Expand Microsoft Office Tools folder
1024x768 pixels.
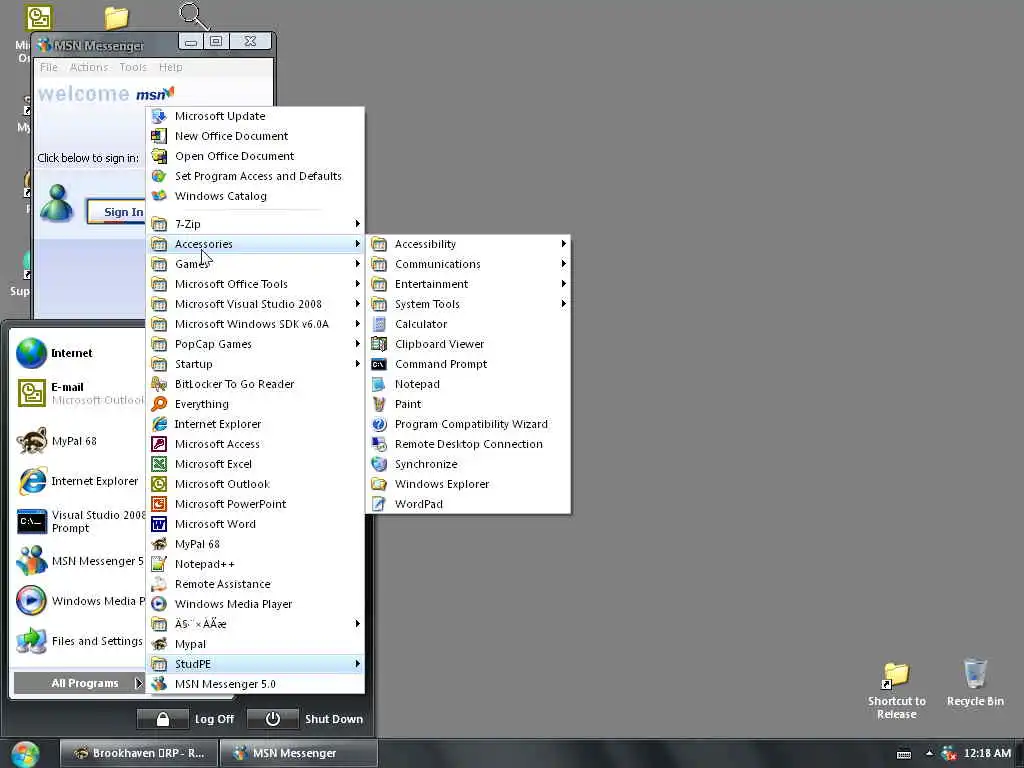tap(255, 284)
